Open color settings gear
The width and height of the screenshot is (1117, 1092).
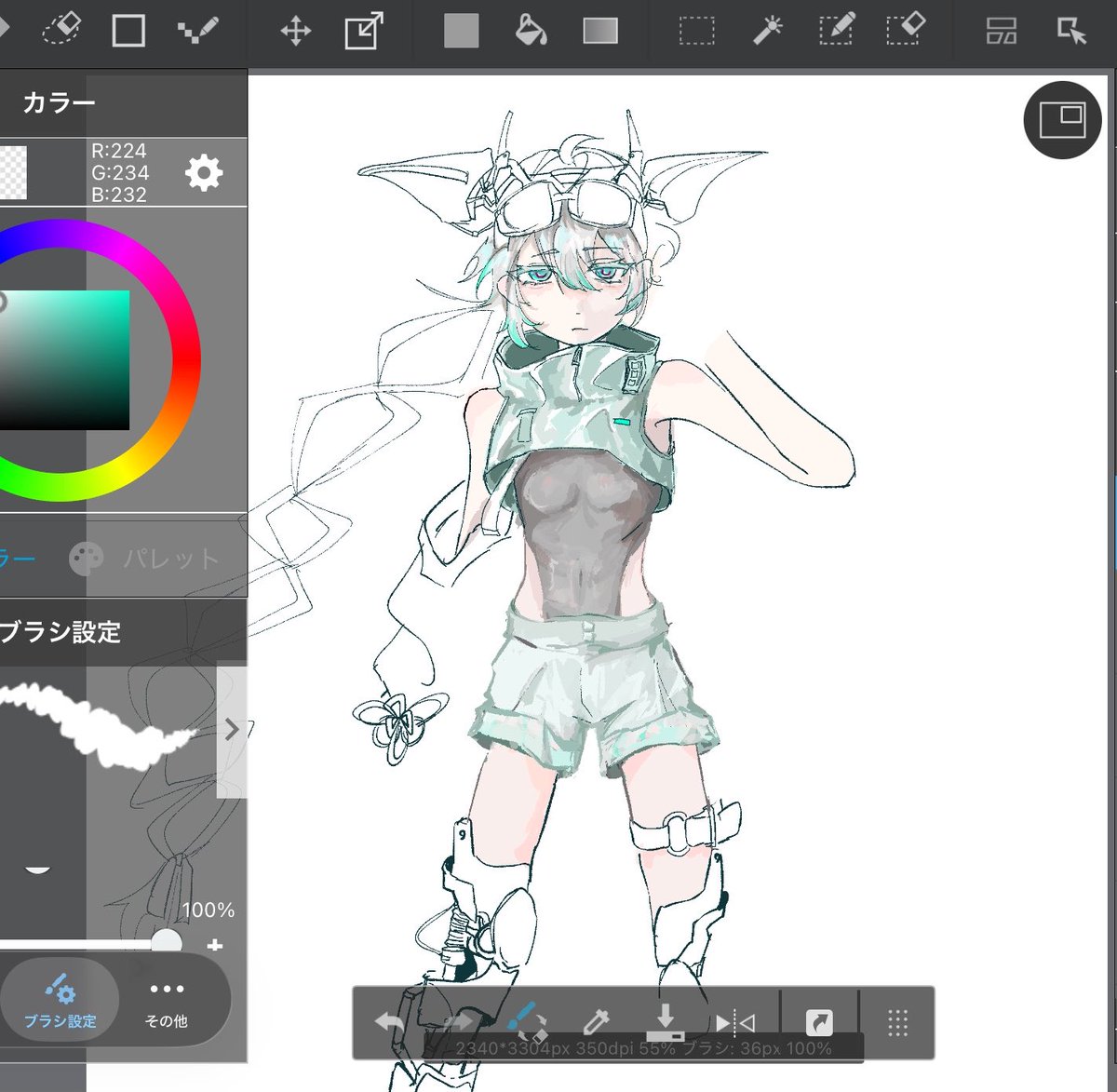pyautogui.click(x=204, y=172)
